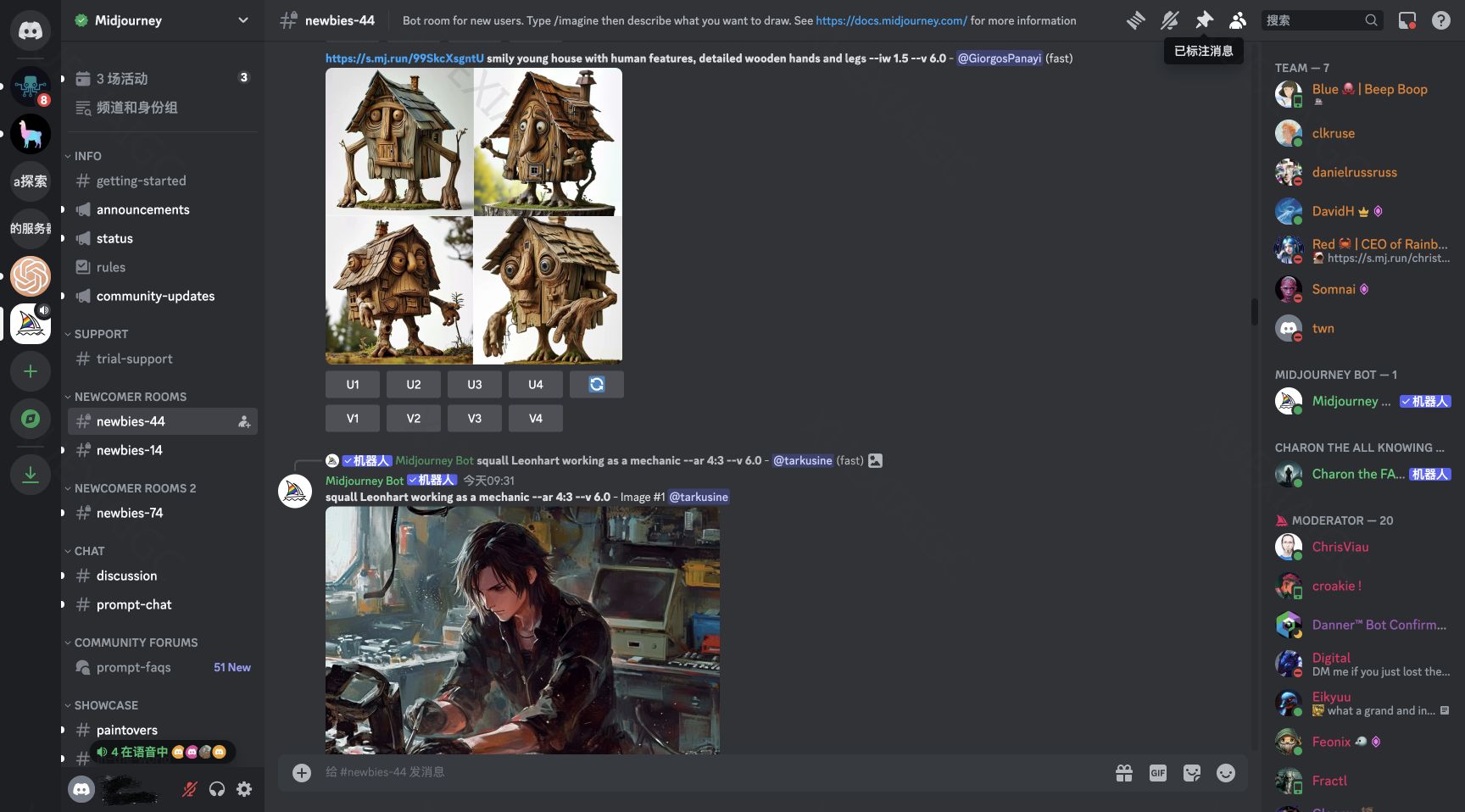The height and width of the screenshot is (812, 1465).
Task: Open the Squall Leonhart mechanic image
Action: point(522,630)
